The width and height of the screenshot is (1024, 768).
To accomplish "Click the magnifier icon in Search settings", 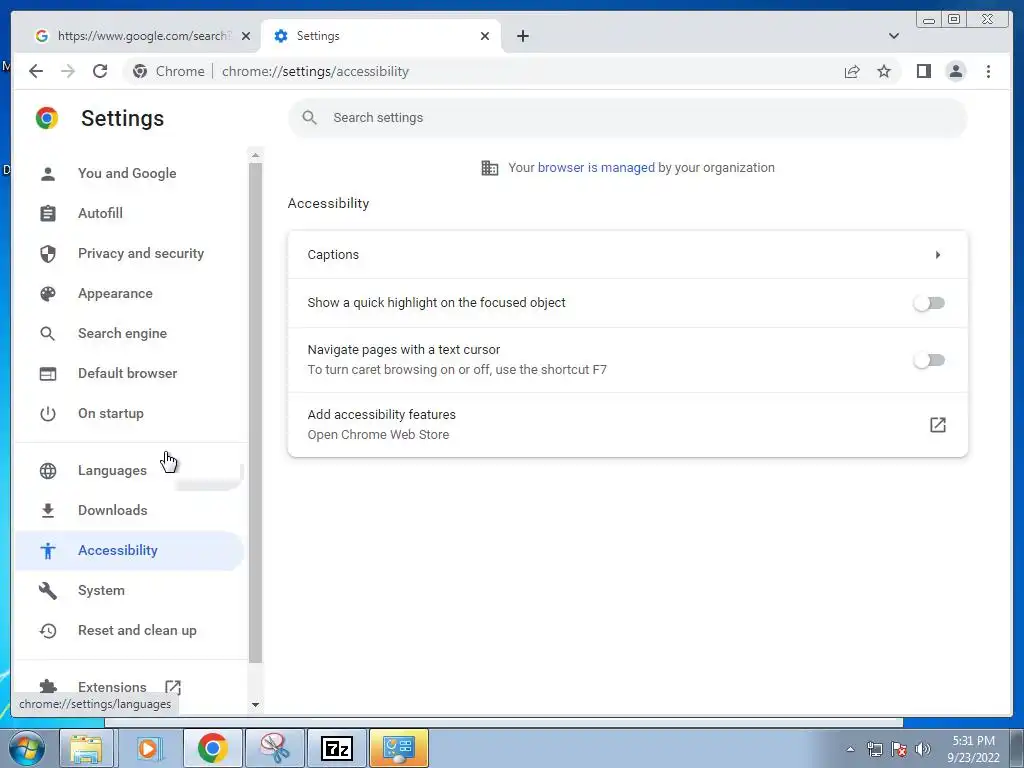I will coord(310,118).
